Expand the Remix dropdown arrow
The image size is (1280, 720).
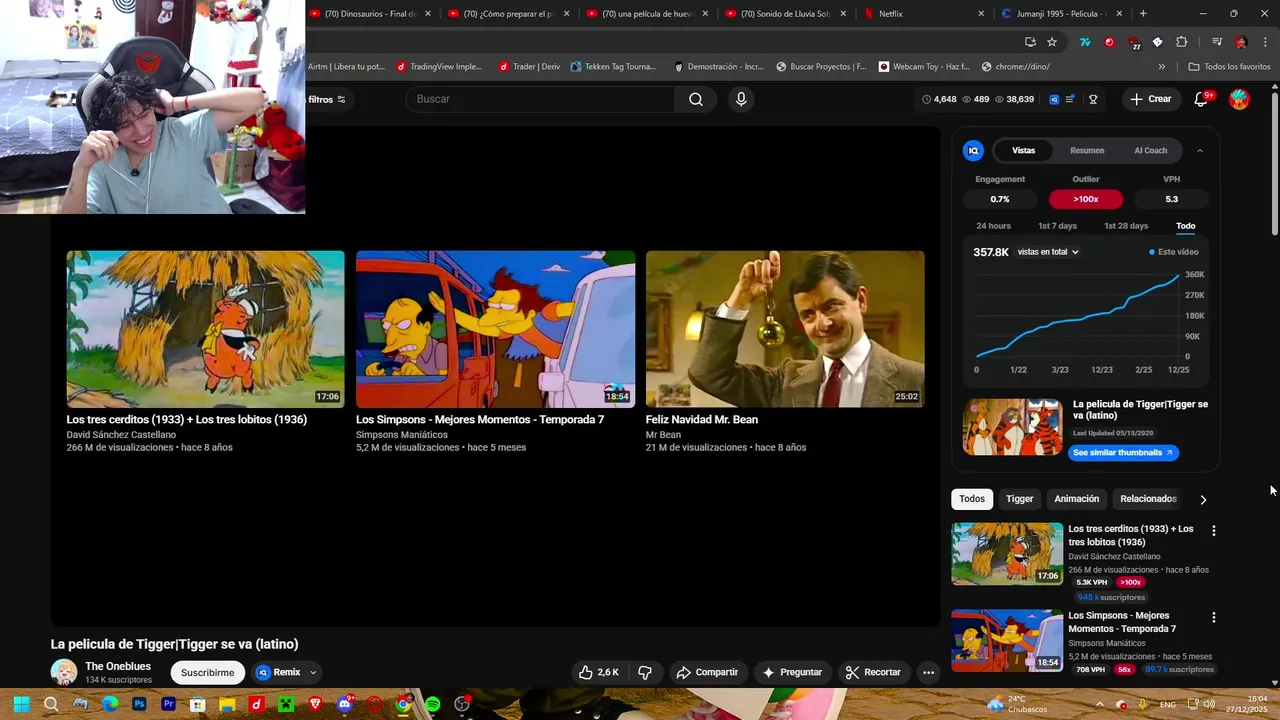point(313,672)
